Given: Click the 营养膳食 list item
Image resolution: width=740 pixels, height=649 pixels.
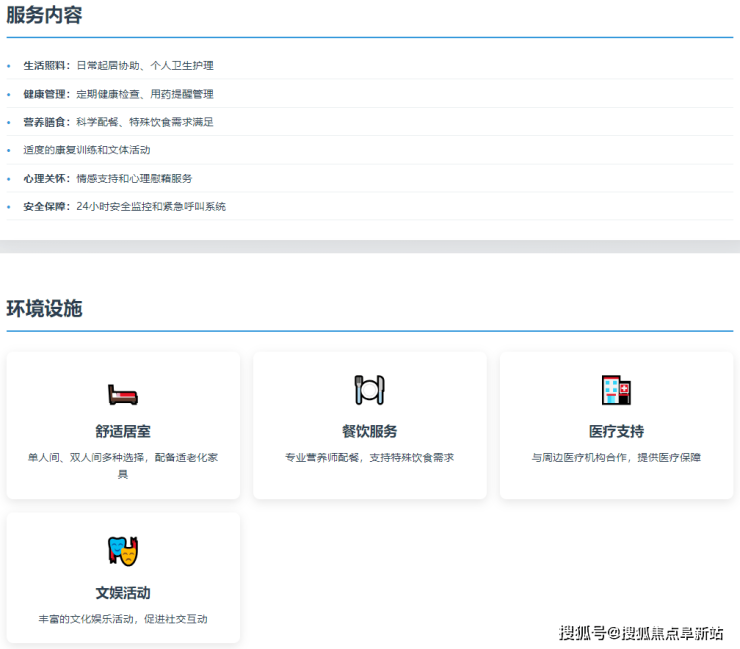Looking at the screenshot, I should coord(118,122).
